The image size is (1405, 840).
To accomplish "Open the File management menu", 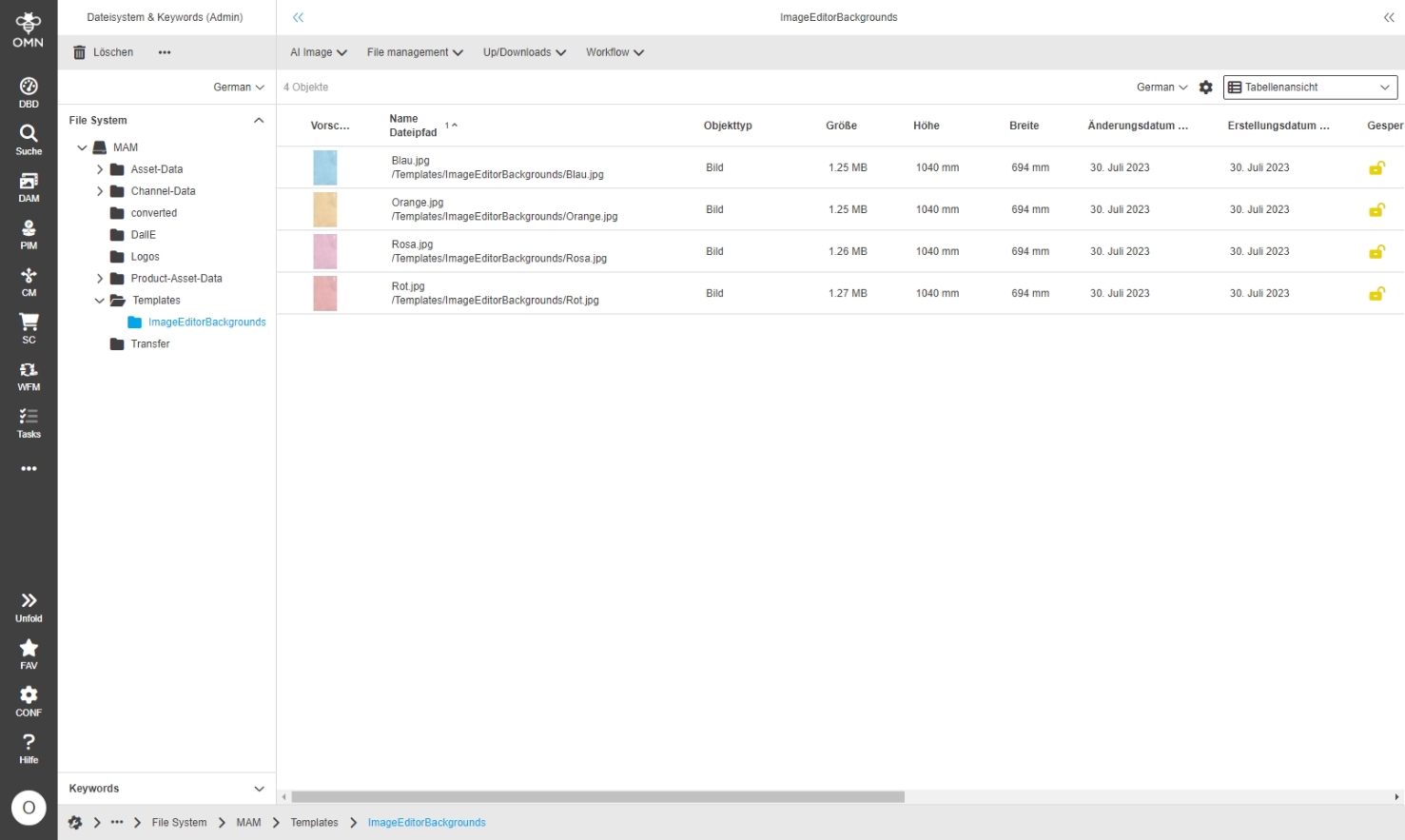I will click(x=415, y=52).
